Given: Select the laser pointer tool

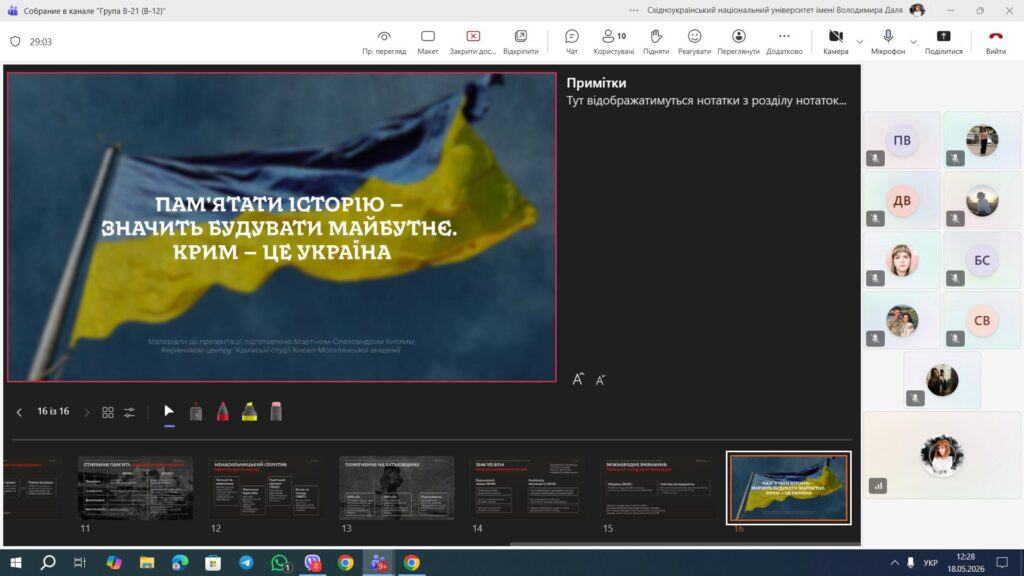Looking at the screenshot, I should tap(196, 411).
